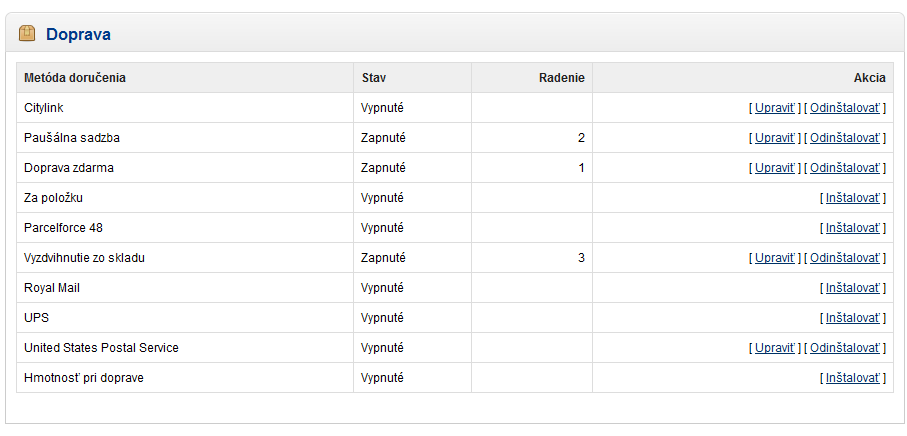Edit the Citylink shipping method
907x436 pixels.
coord(775,108)
